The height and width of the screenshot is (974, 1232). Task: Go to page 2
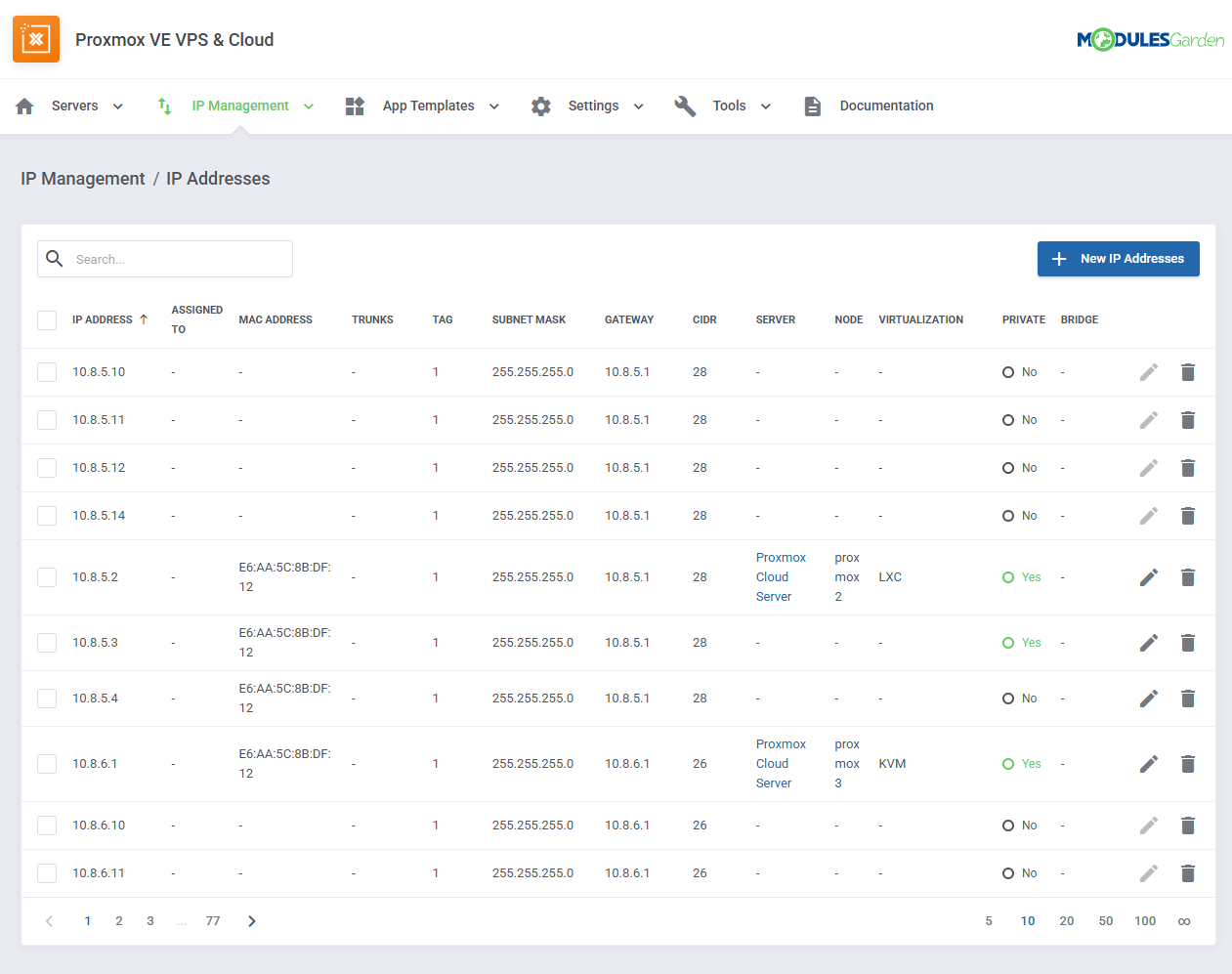119,921
